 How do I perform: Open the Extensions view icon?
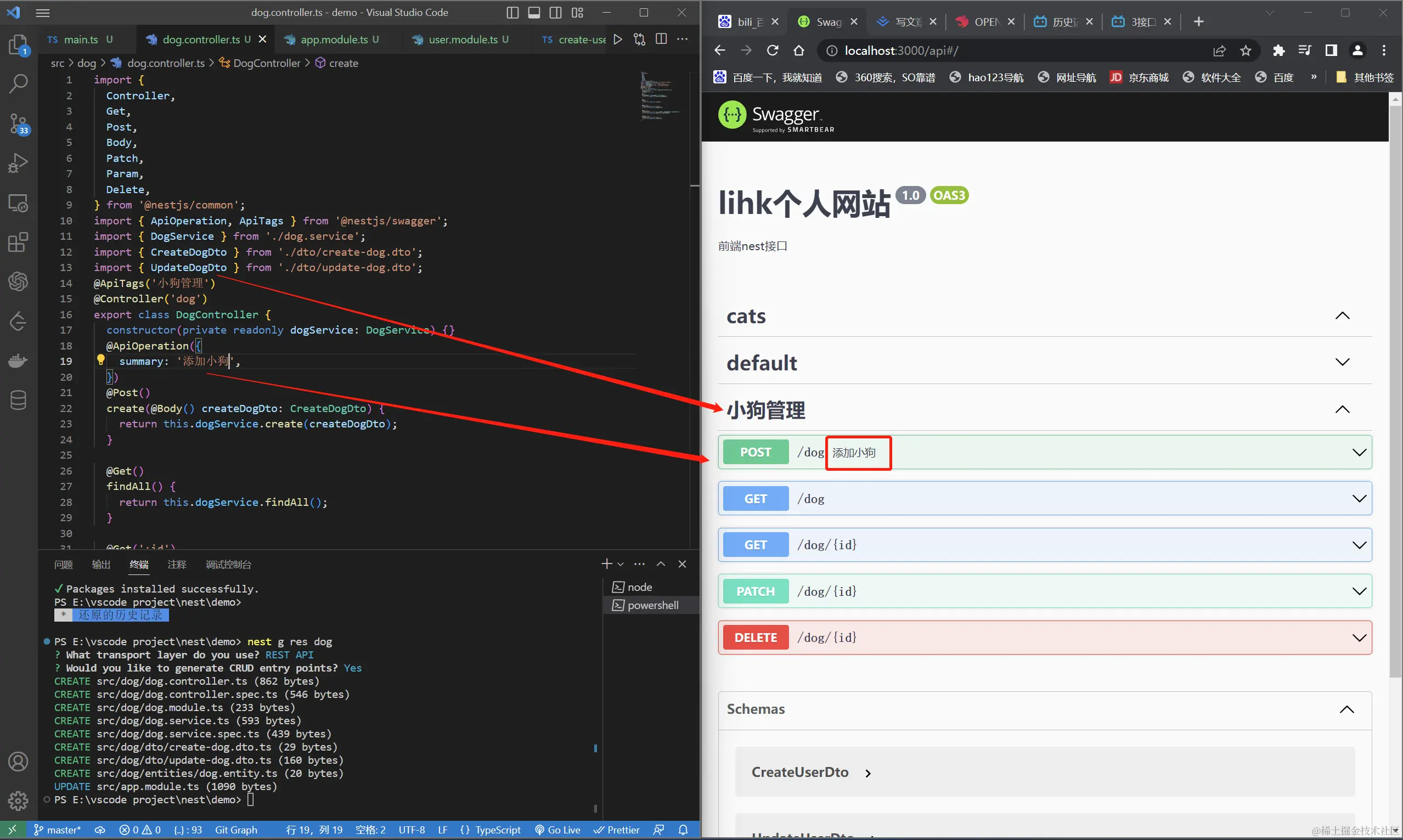18,243
